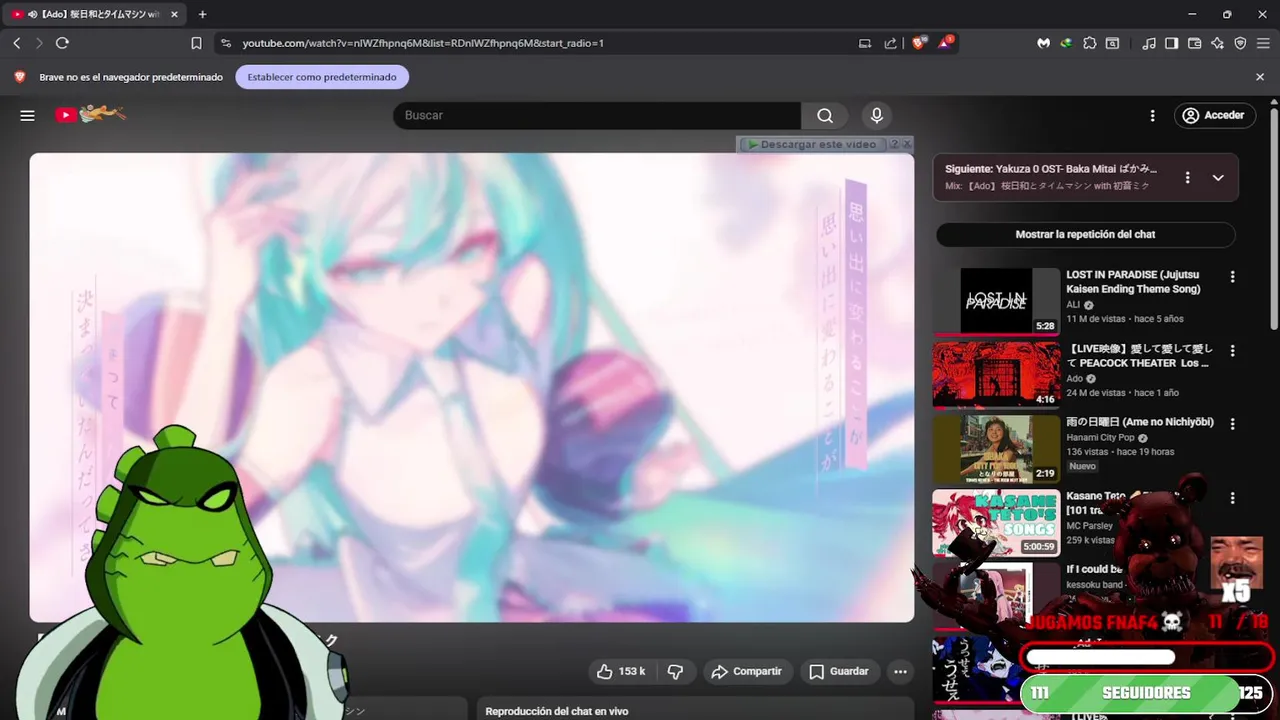
Task: Click the search magnifier button
Action: click(x=825, y=115)
